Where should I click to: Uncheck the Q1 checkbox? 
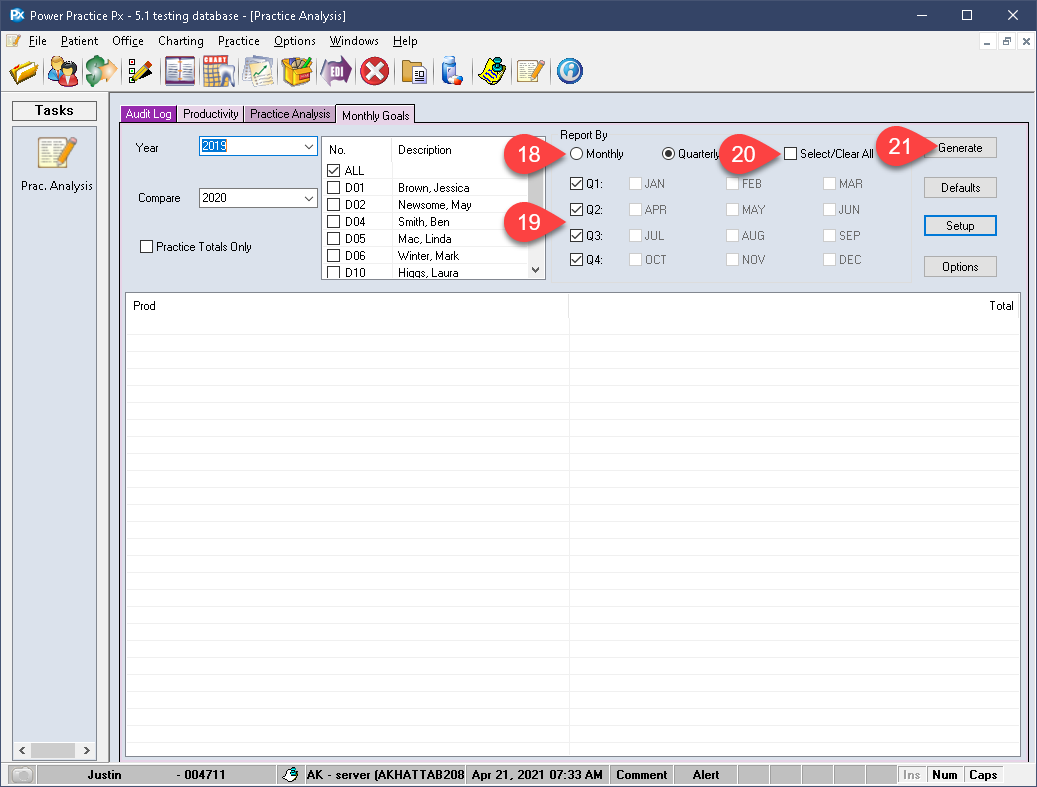coord(576,184)
